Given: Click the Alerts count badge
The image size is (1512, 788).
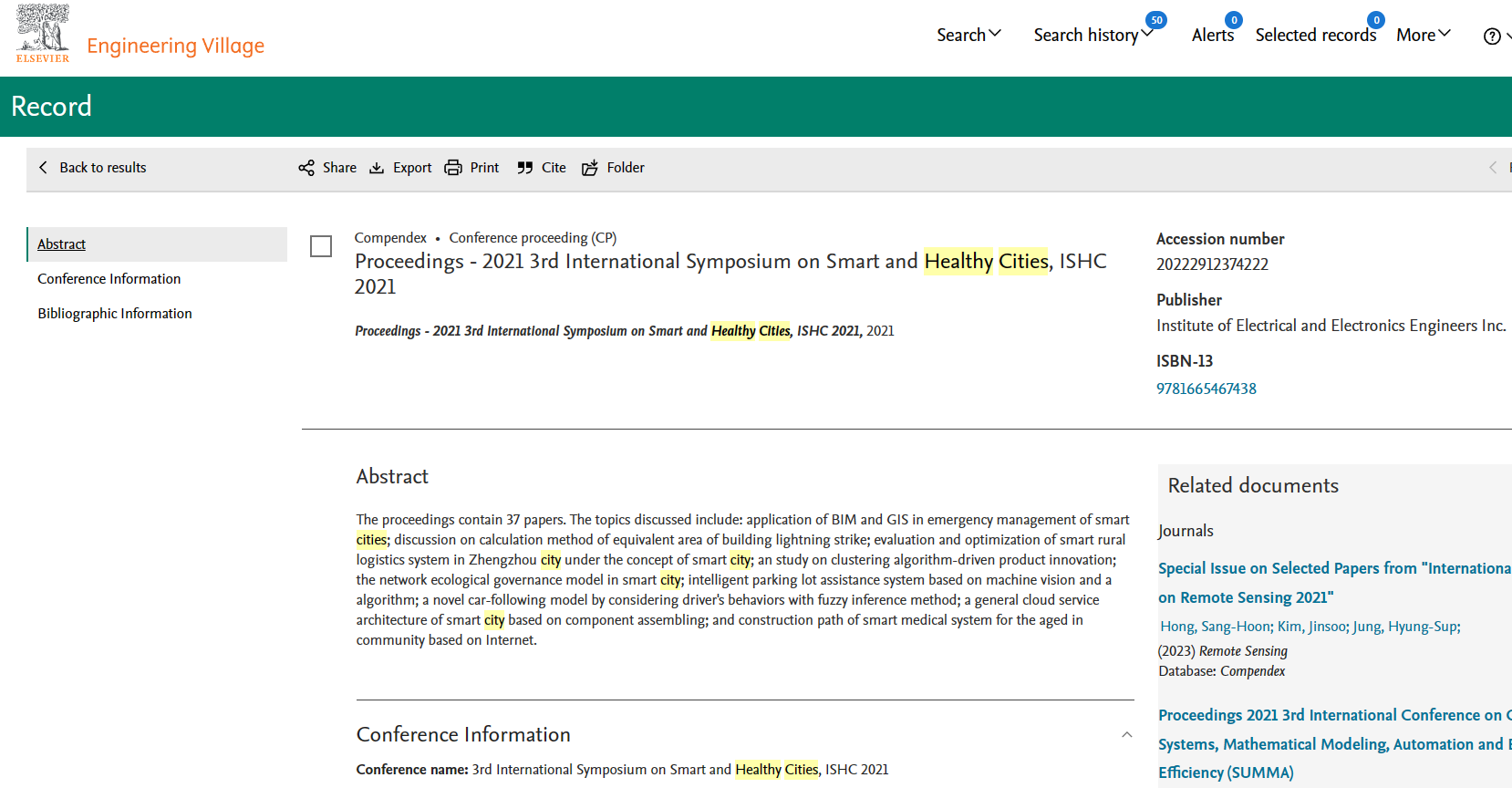Looking at the screenshot, I should 1234,20.
